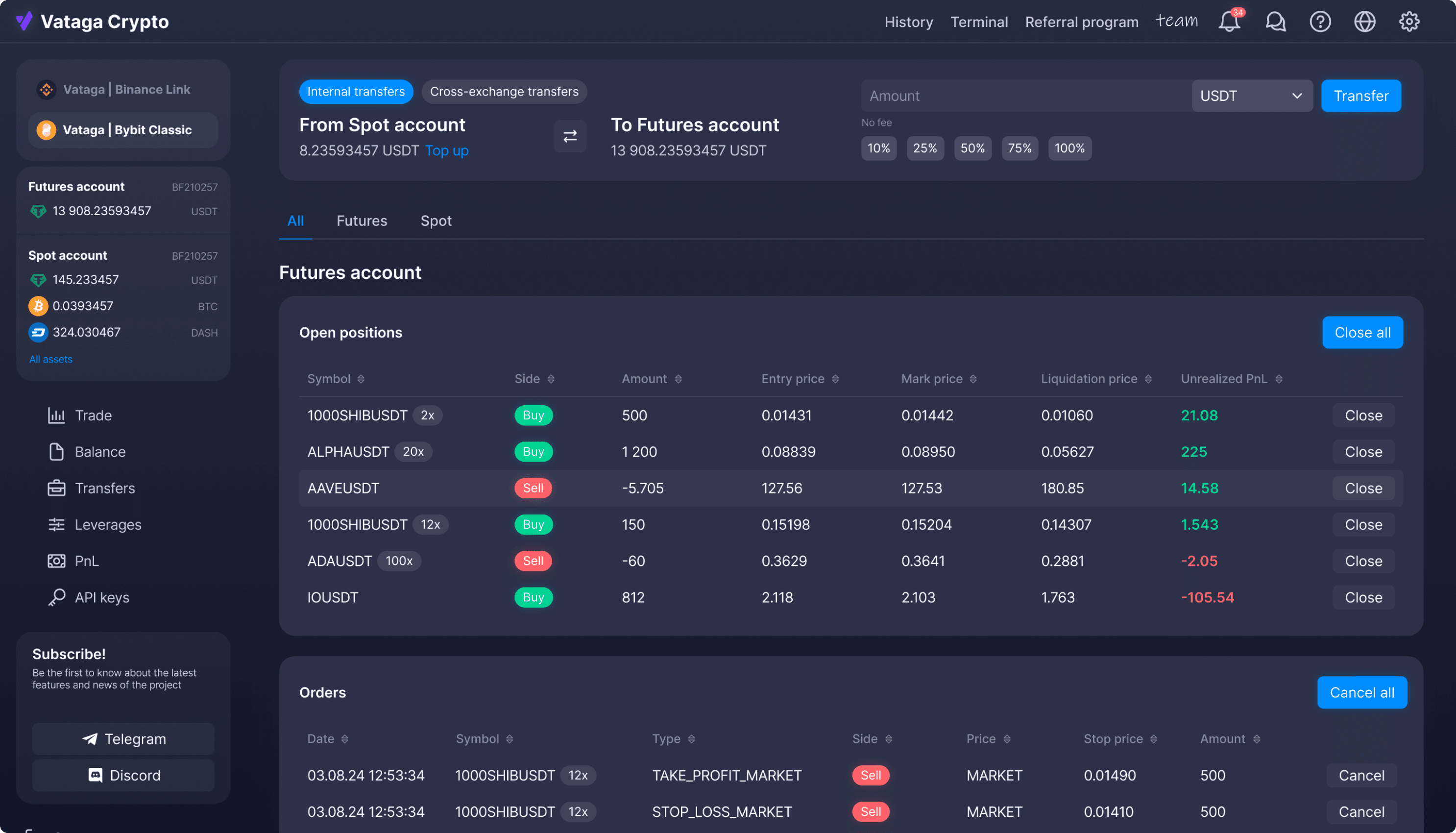
Task: Sort positions by Unrealized PnL
Action: (1279, 379)
